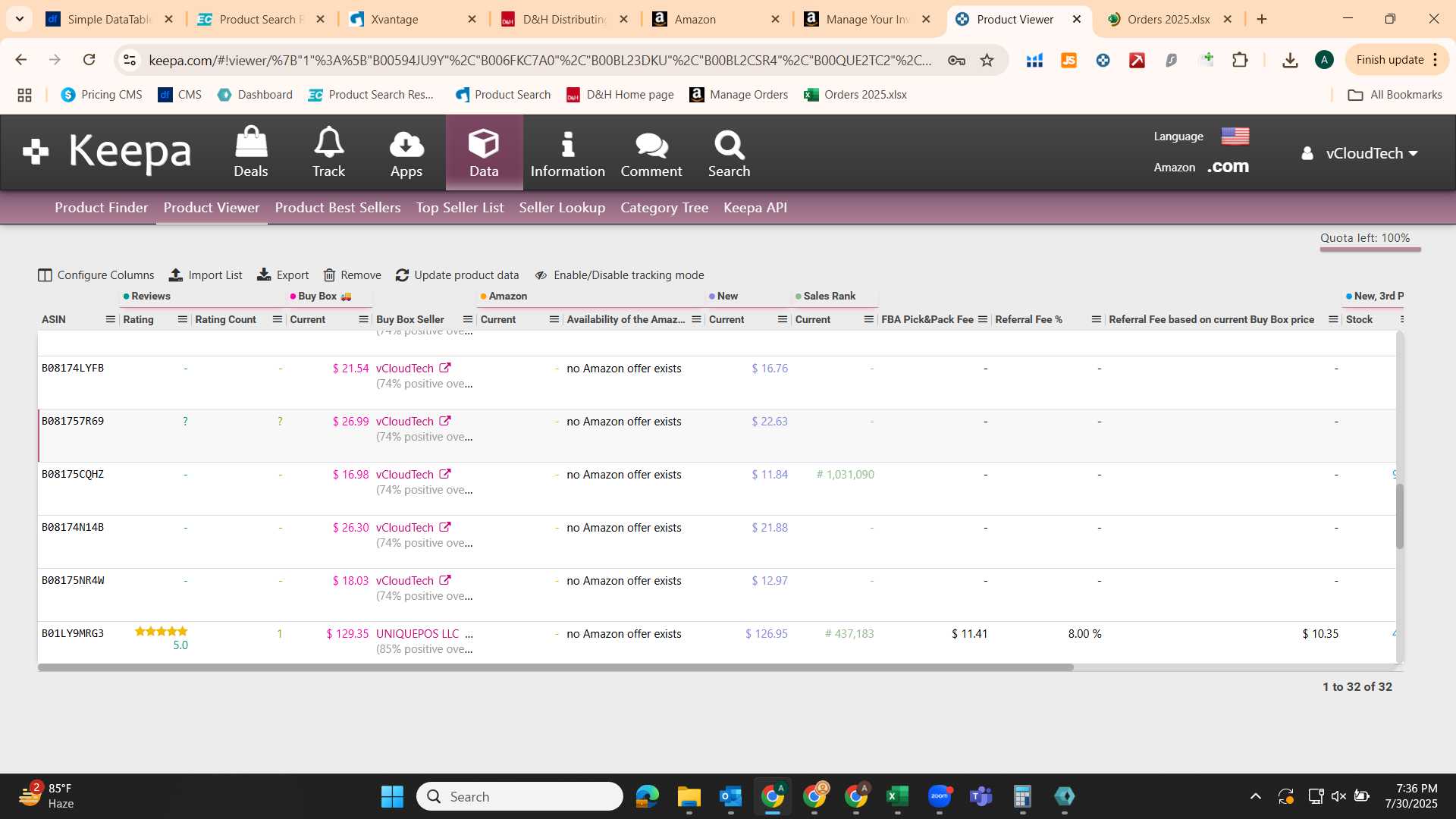This screenshot has width=1456, height=819.
Task: Switch to Product Best Sellers tab
Action: [337, 208]
